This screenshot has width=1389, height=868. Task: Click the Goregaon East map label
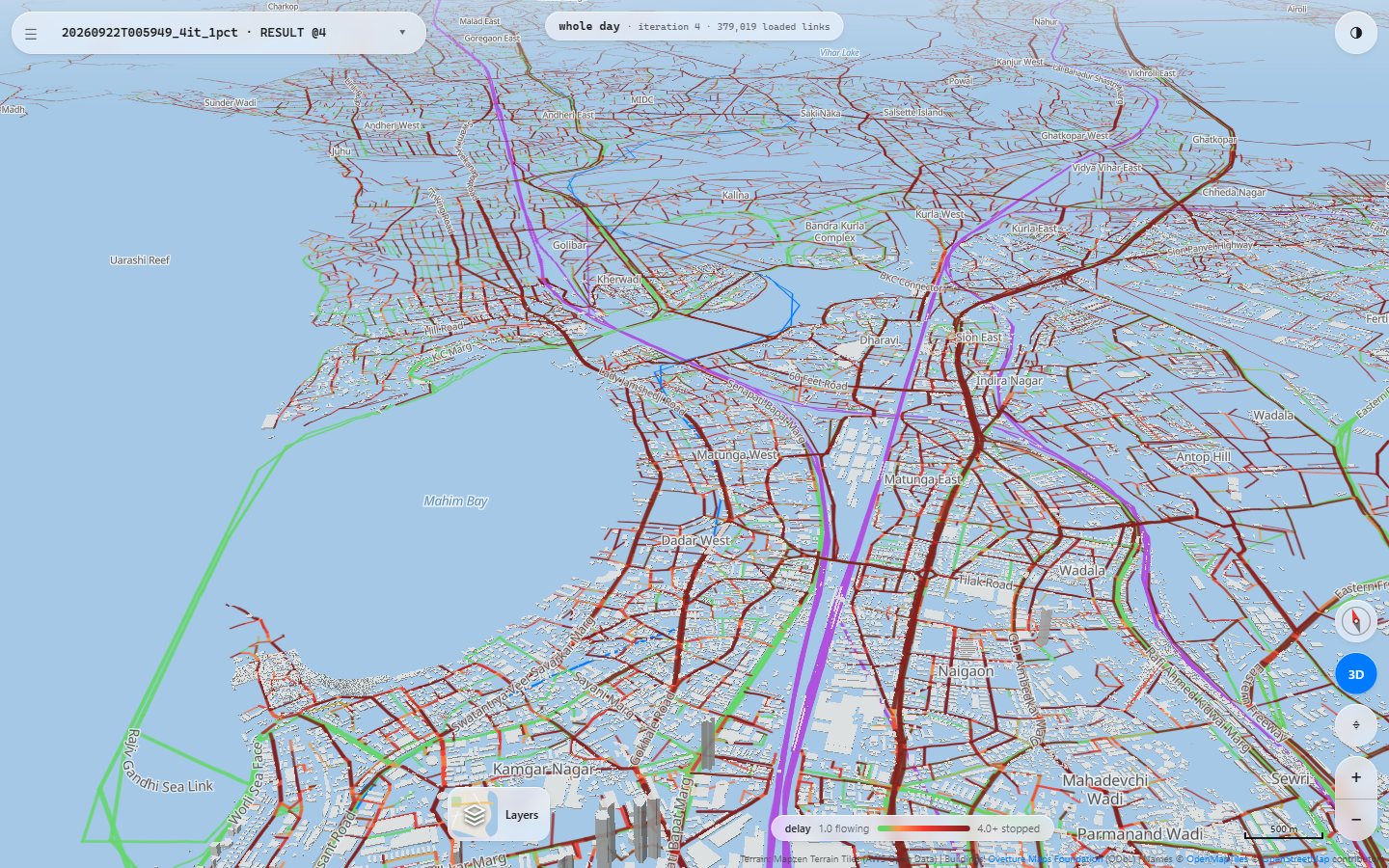492,39
